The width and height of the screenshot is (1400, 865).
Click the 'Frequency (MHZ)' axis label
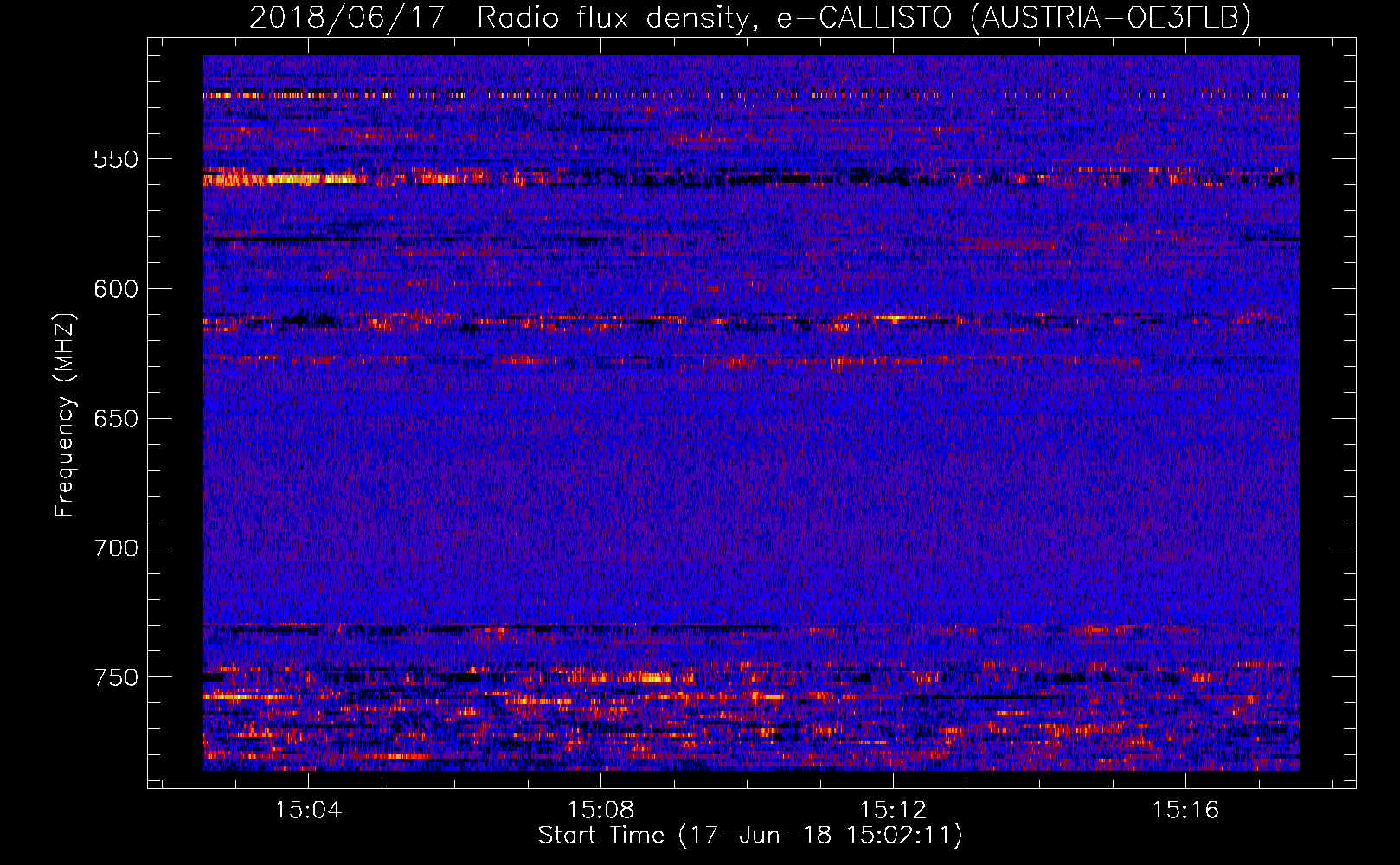tap(65, 414)
